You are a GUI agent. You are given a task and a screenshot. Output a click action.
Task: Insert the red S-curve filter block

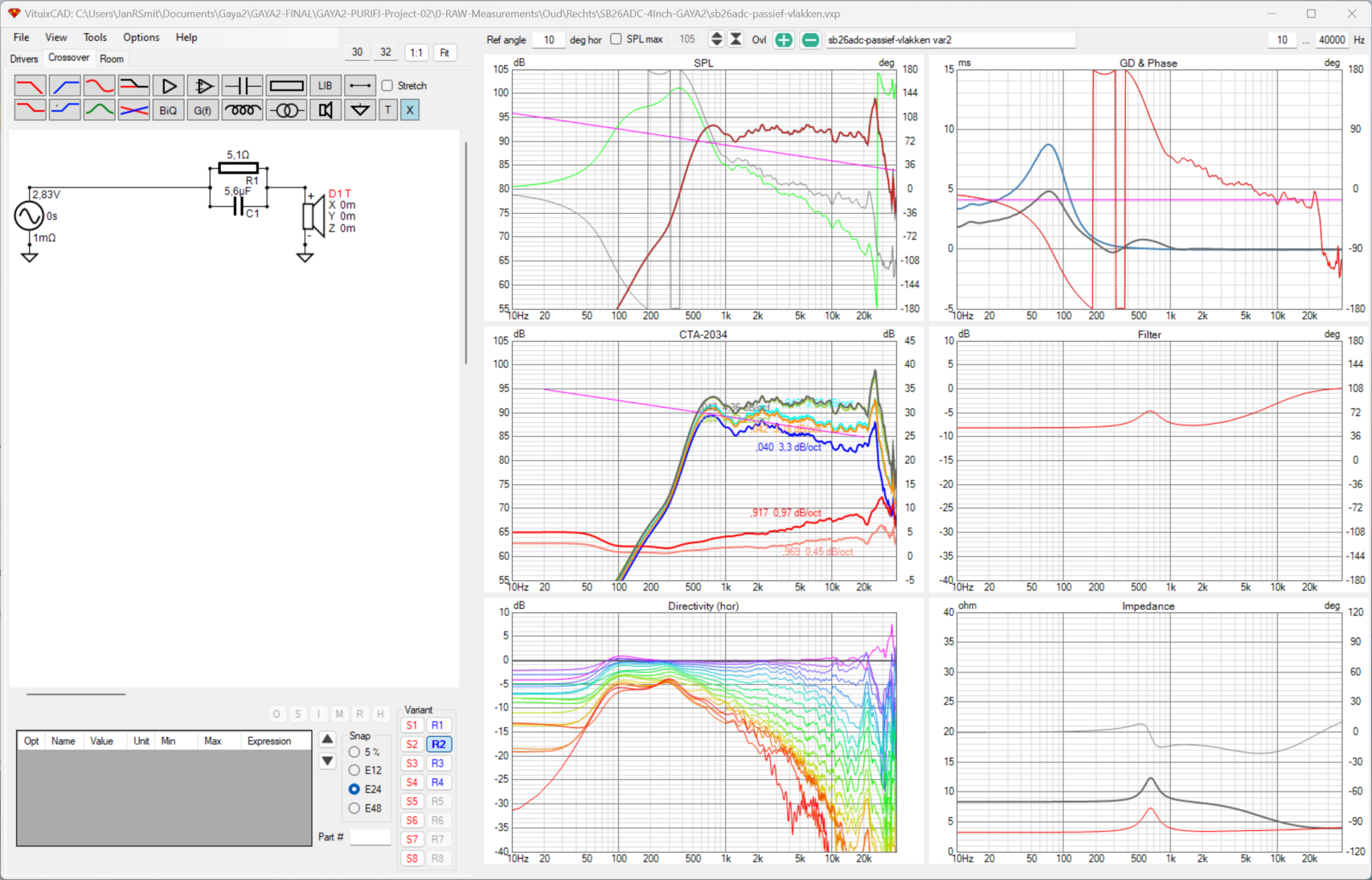click(x=99, y=86)
